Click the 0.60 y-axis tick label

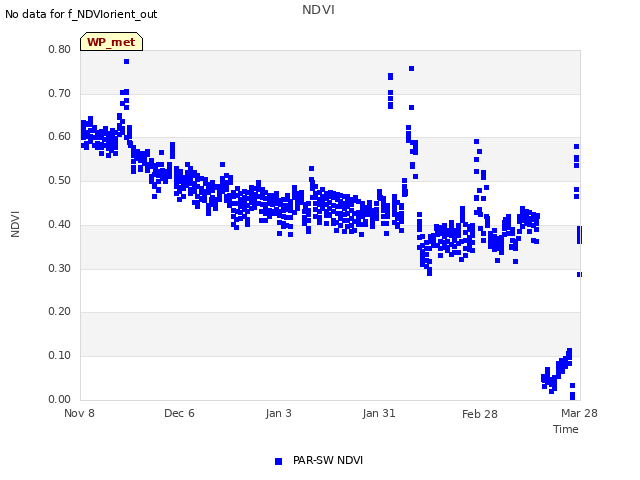pyautogui.click(x=59, y=136)
